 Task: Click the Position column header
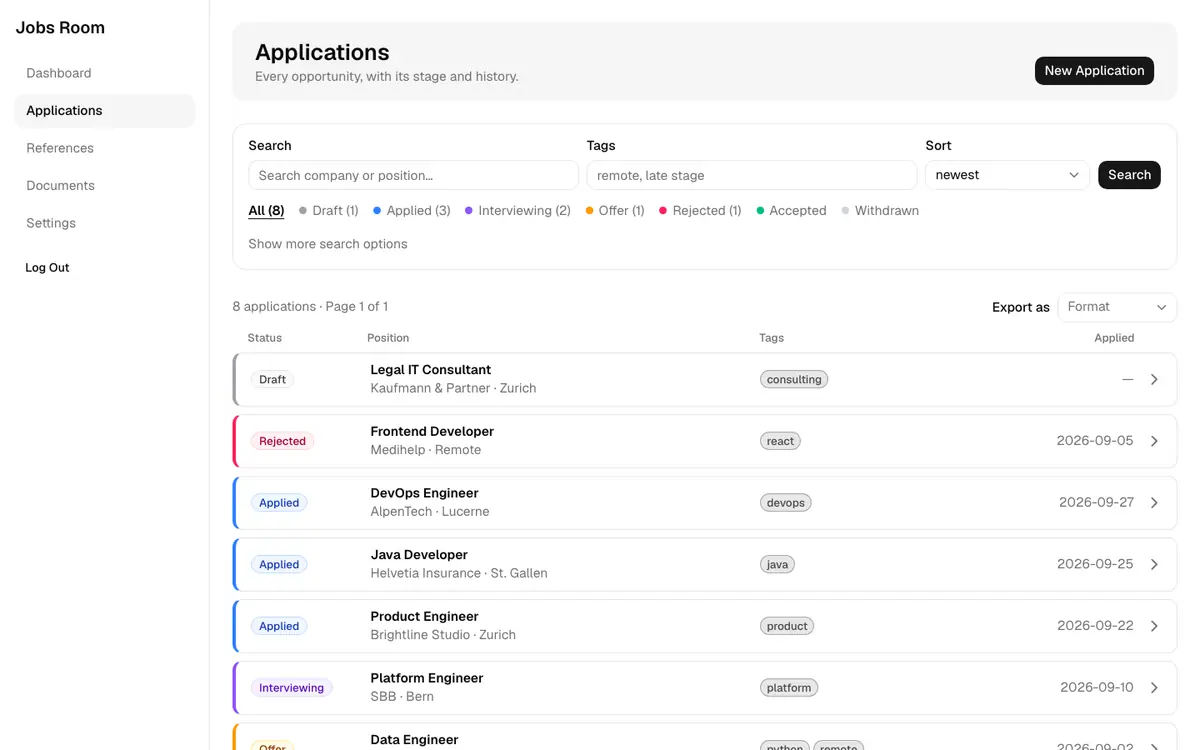tap(388, 338)
